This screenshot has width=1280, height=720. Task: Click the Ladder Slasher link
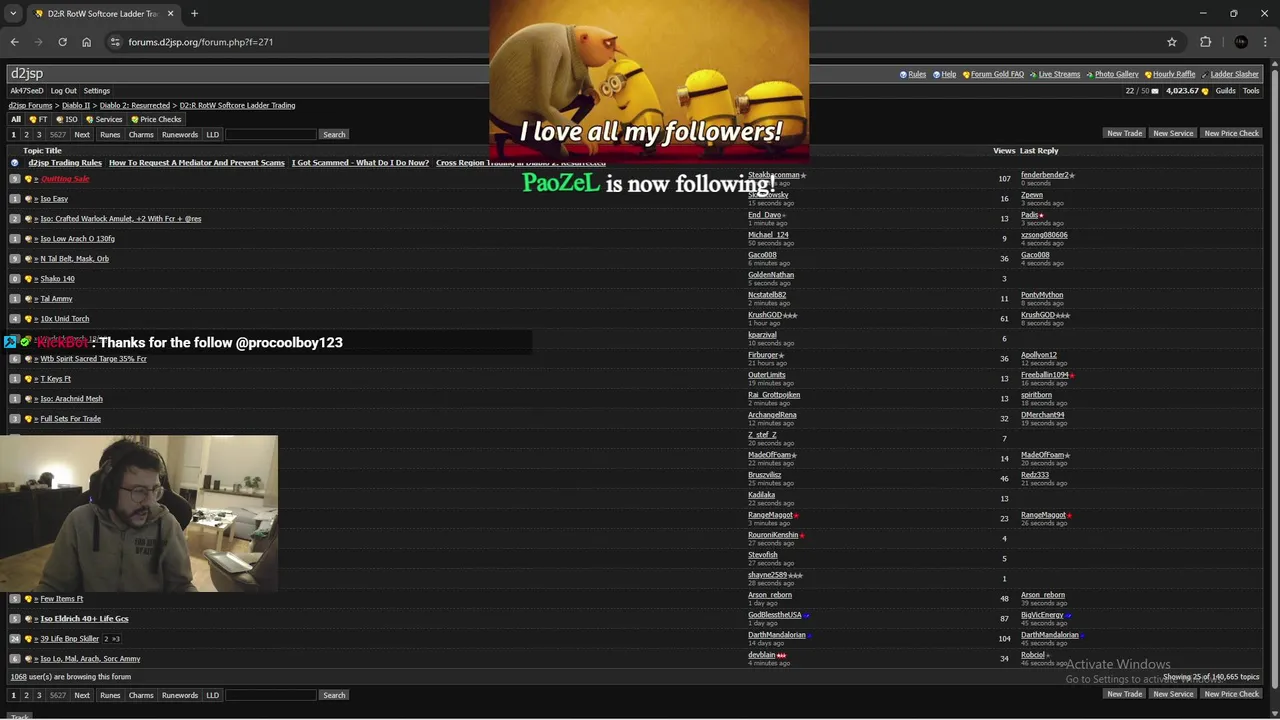tap(1234, 74)
